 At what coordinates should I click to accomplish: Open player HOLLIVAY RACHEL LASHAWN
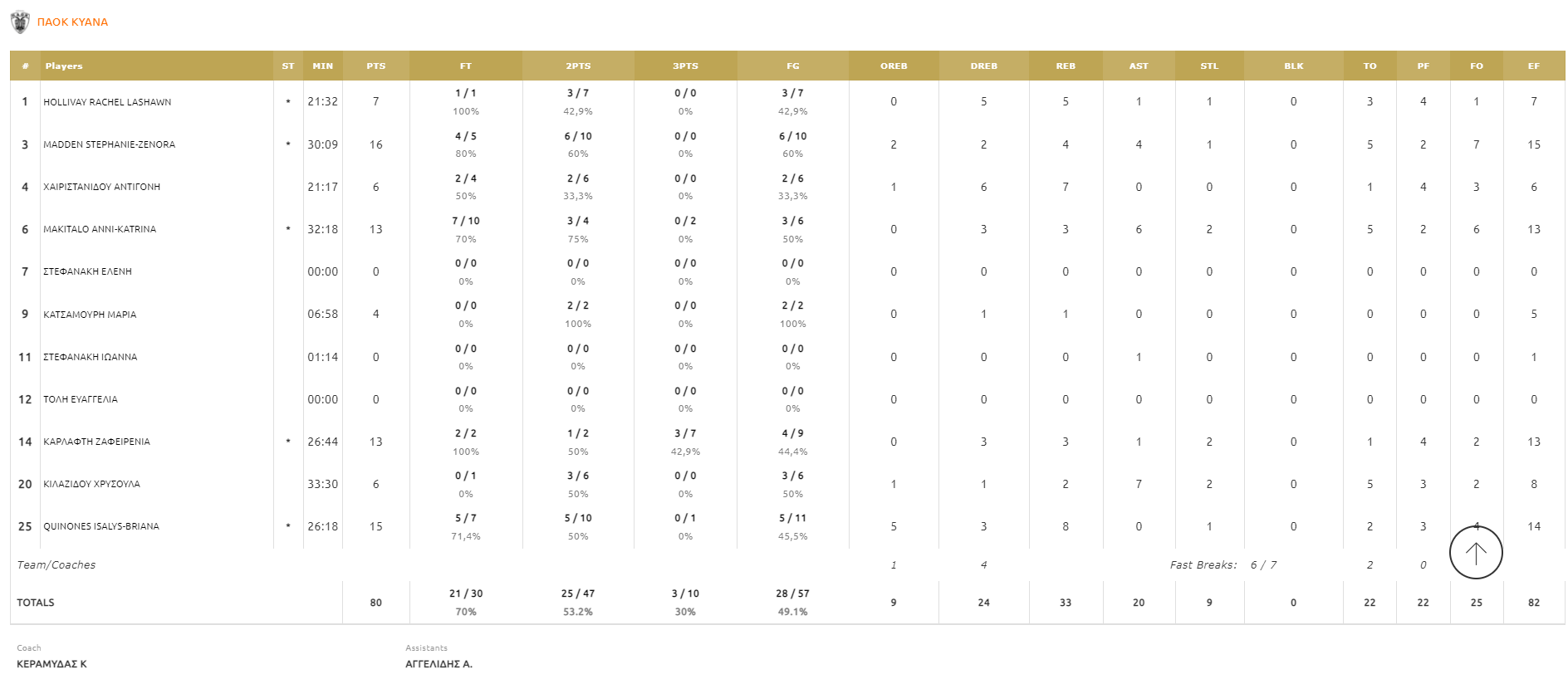tap(107, 102)
